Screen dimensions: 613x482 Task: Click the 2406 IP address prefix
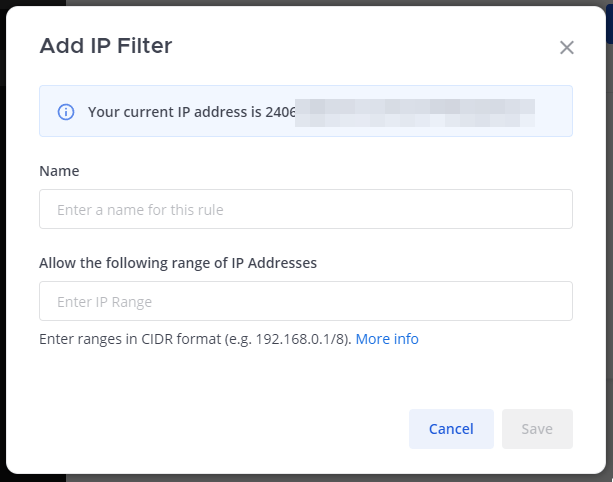pos(281,111)
